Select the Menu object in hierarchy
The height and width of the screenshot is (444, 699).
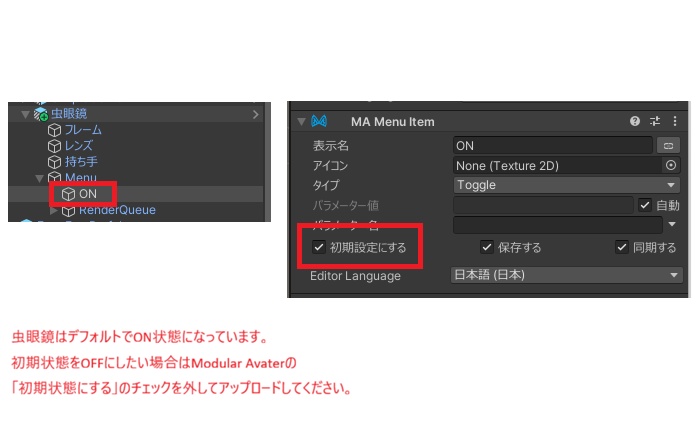(x=81, y=177)
